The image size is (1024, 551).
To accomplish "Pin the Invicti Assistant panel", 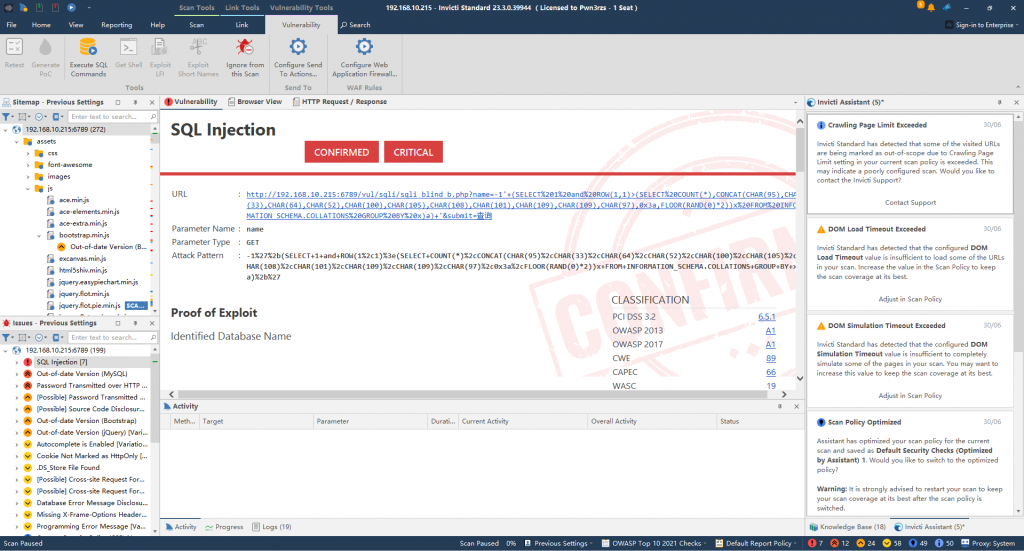I will pos(999,102).
